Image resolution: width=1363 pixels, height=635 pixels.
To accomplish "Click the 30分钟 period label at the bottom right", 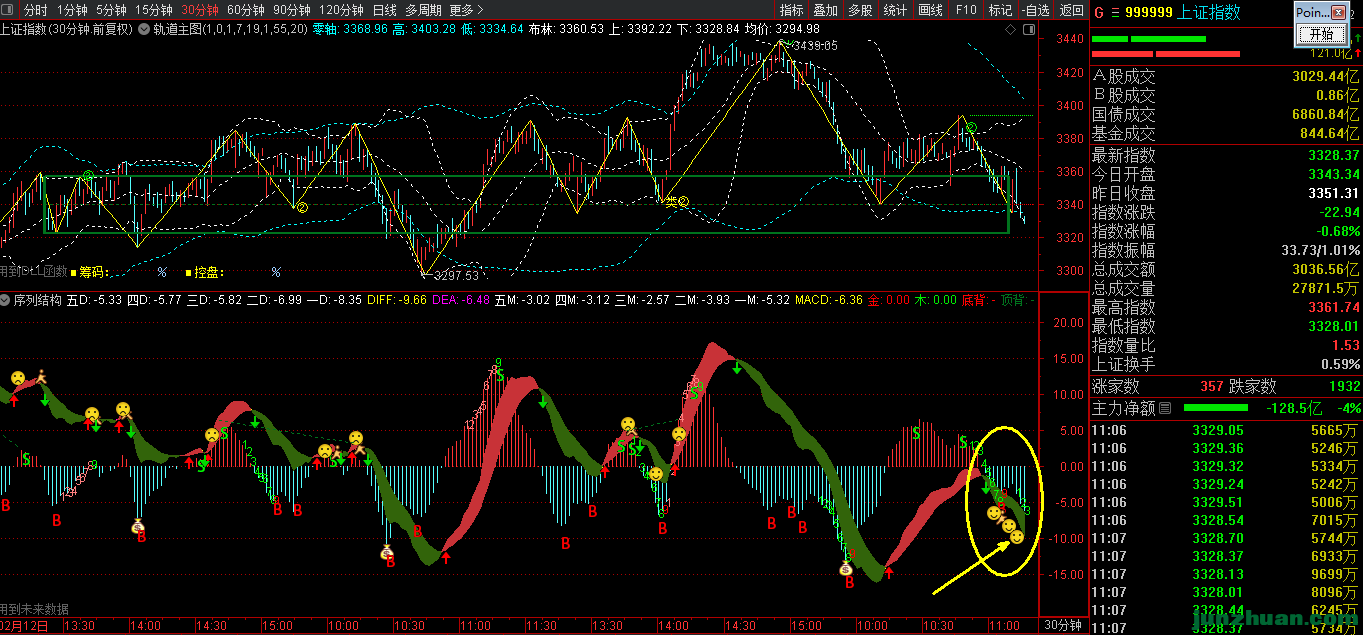I will [x=1063, y=625].
